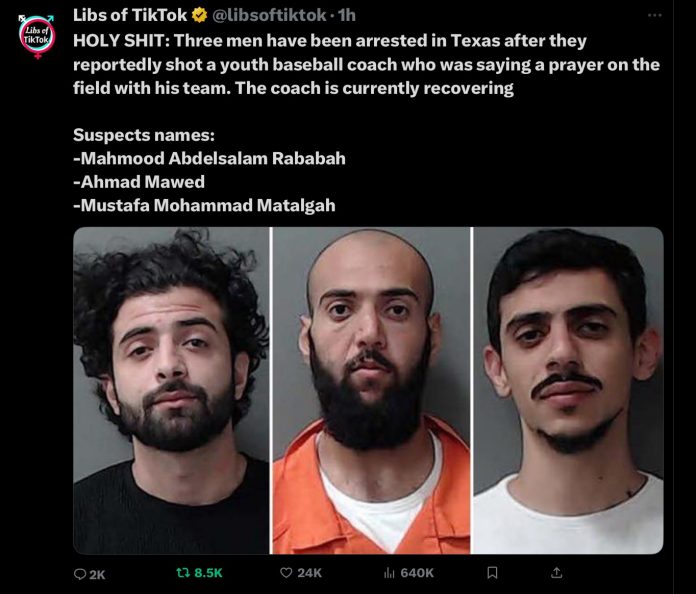View the middle mugshot with orange jumpsuit
This screenshot has width=696, height=594.
point(371,390)
